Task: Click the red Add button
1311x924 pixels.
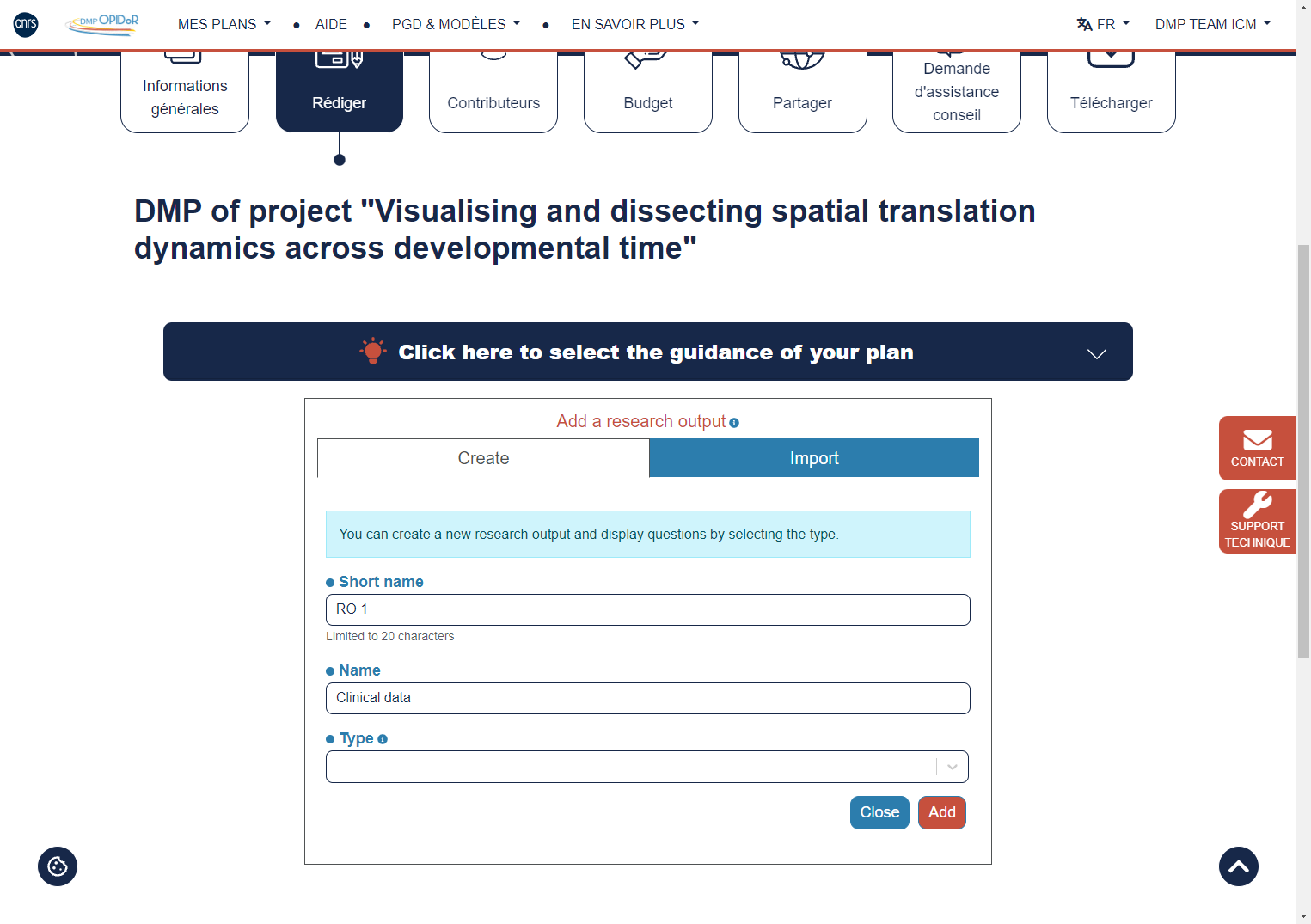Action: coord(942,812)
